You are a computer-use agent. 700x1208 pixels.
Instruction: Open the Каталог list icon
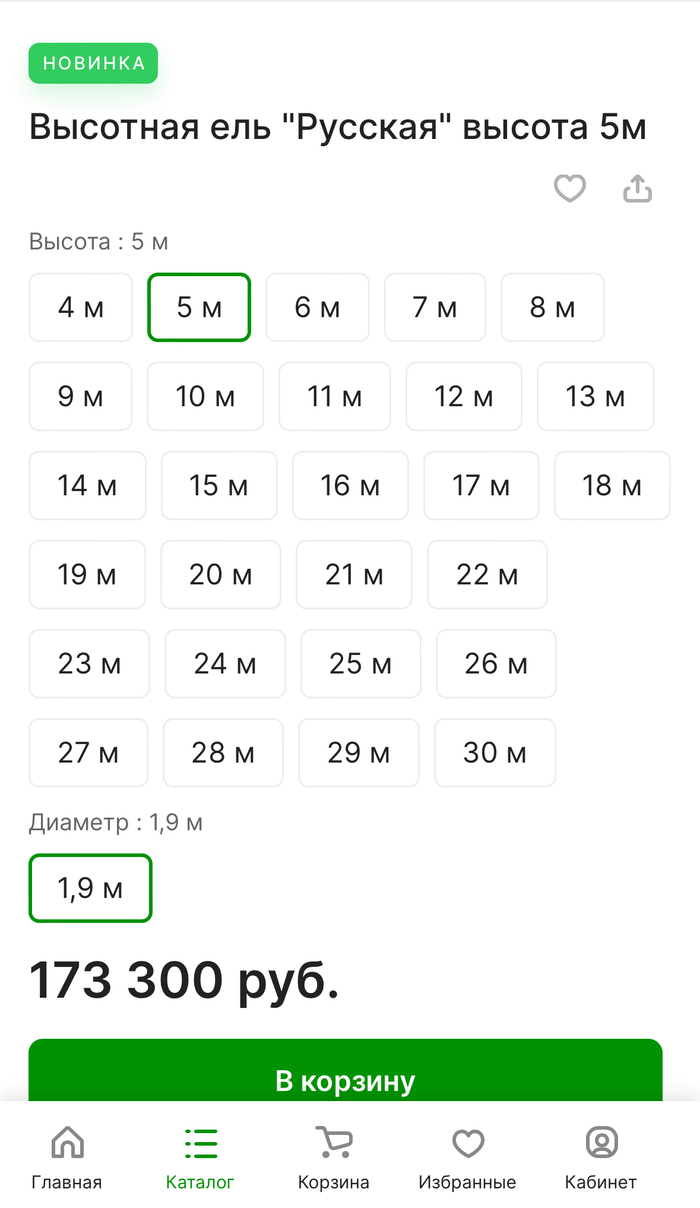[x=200, y=1142]
